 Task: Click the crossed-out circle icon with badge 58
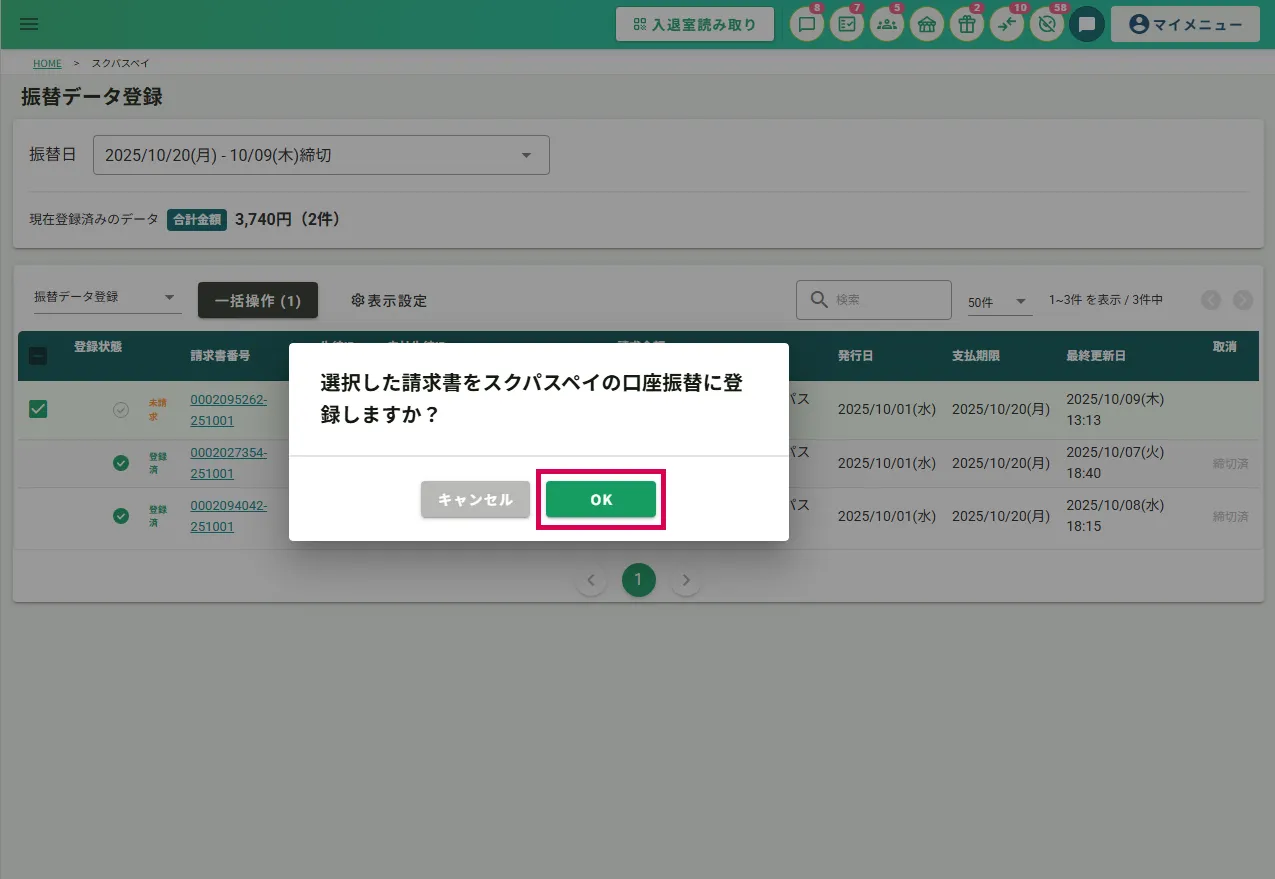[x=1046, y=25]
